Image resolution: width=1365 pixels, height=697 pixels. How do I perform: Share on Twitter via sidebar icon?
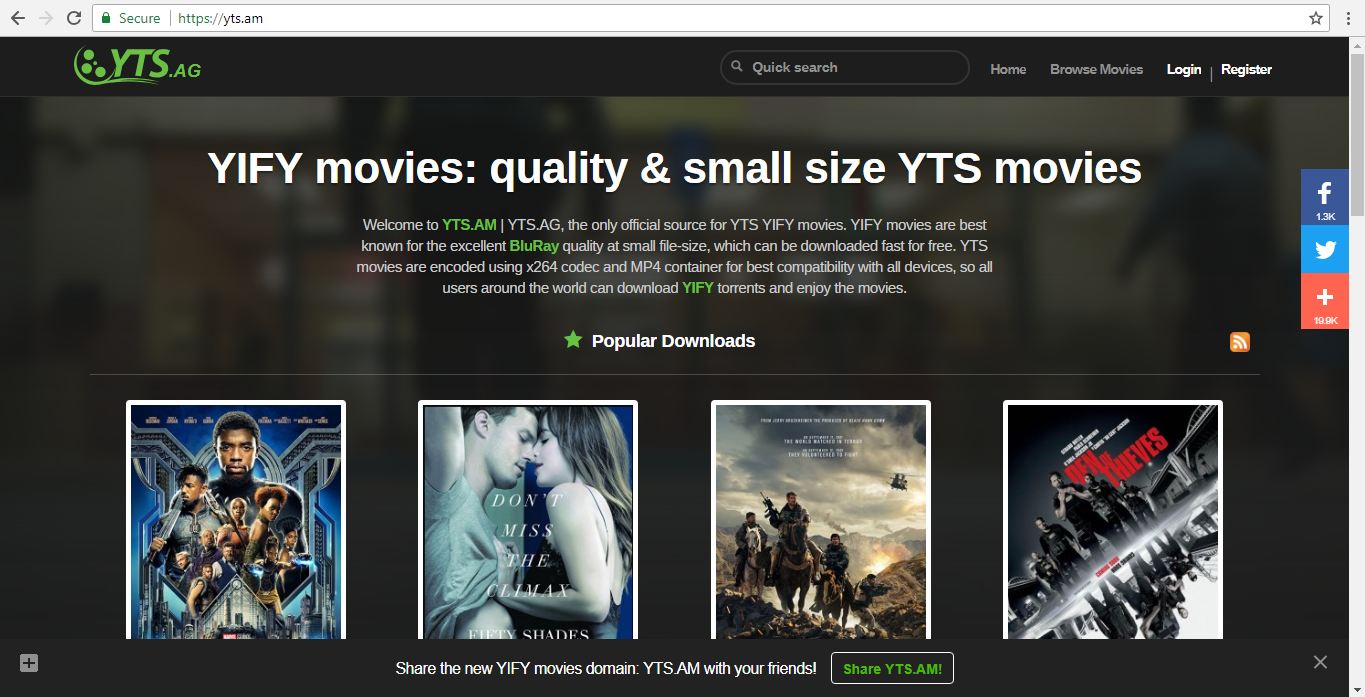[1325, 249]
